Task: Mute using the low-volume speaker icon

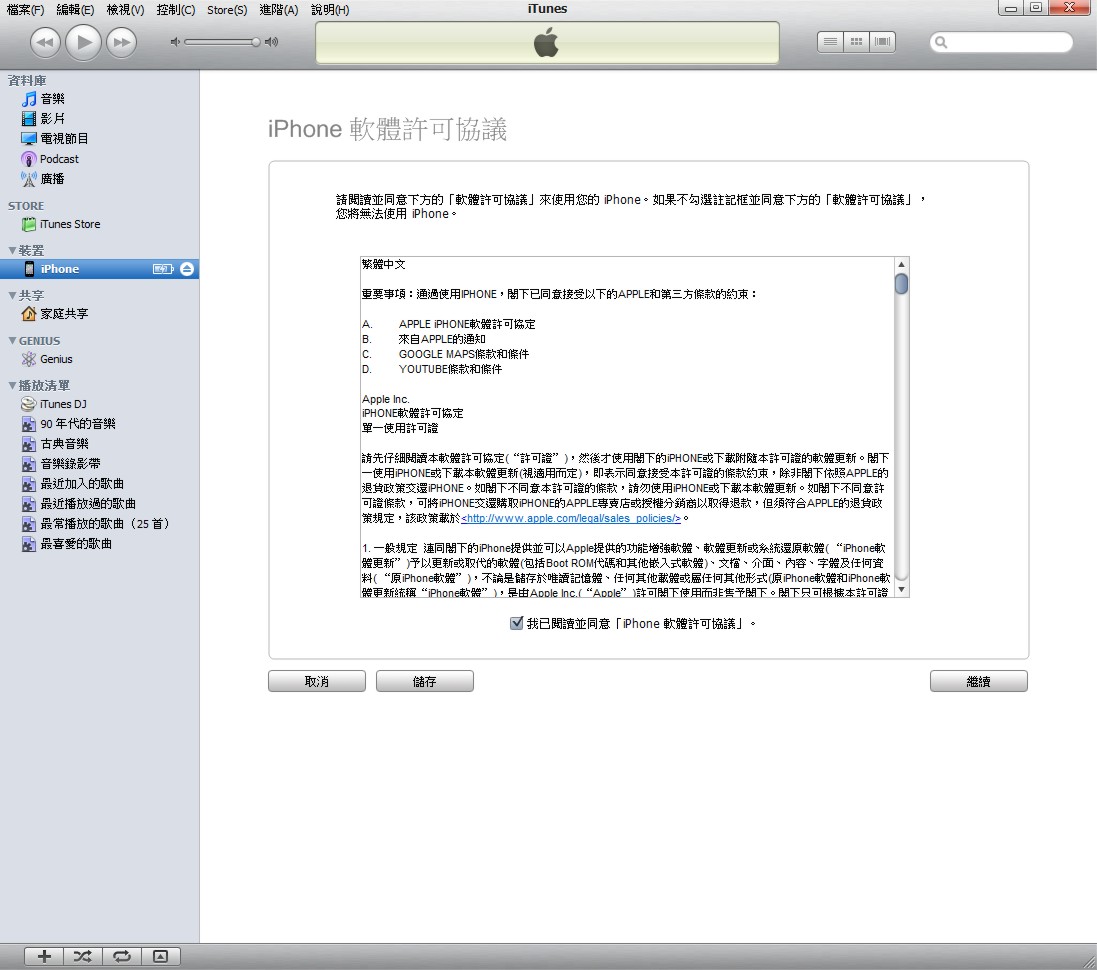Action: (x=175, y=42)
